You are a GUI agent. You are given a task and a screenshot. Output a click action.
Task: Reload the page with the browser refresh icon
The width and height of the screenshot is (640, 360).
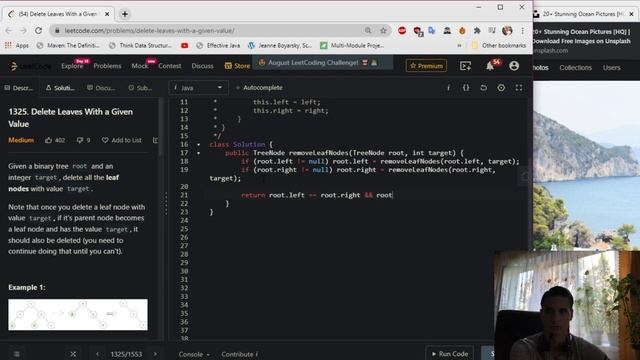click(38, 31)
